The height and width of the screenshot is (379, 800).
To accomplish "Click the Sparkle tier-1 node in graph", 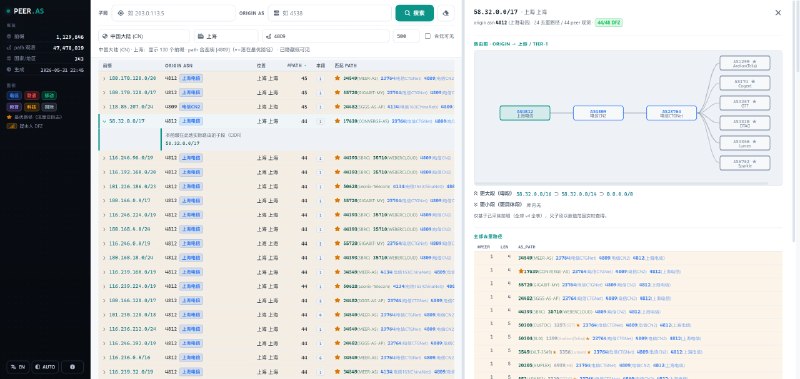I will [745, 163].
